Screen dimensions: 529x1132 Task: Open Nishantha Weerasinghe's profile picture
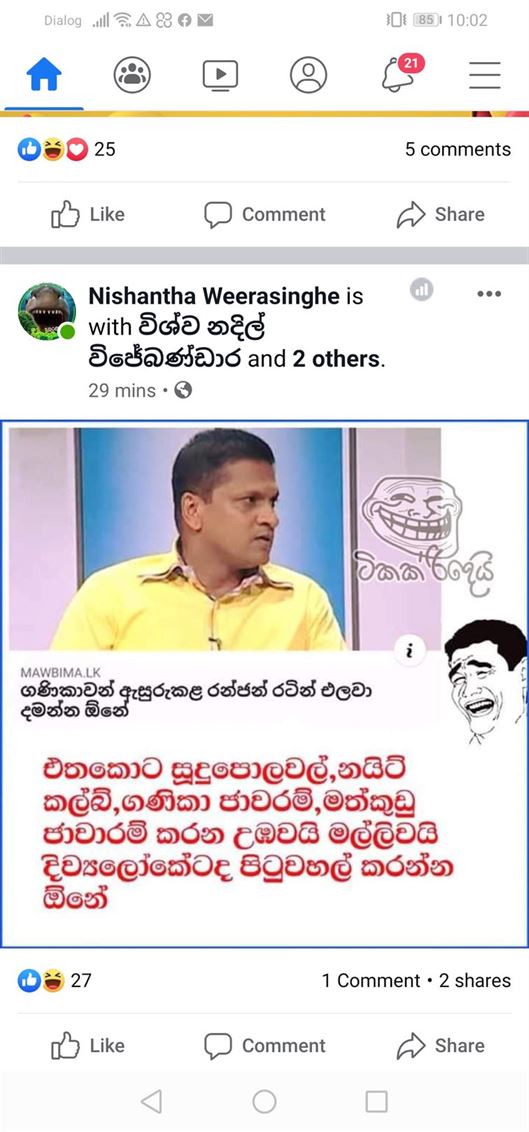(x=47, y=311)
